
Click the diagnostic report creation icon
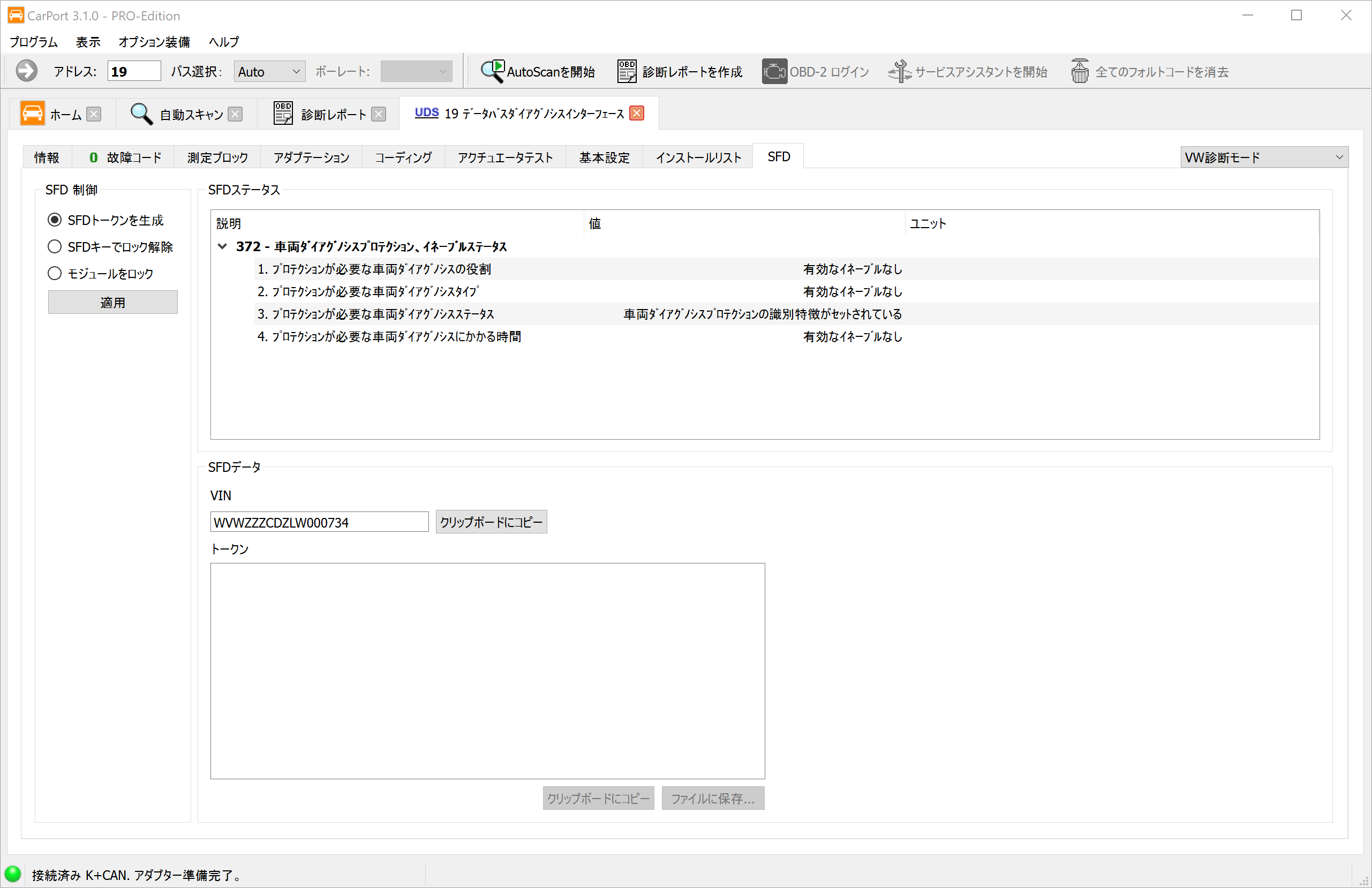point(627,72)
